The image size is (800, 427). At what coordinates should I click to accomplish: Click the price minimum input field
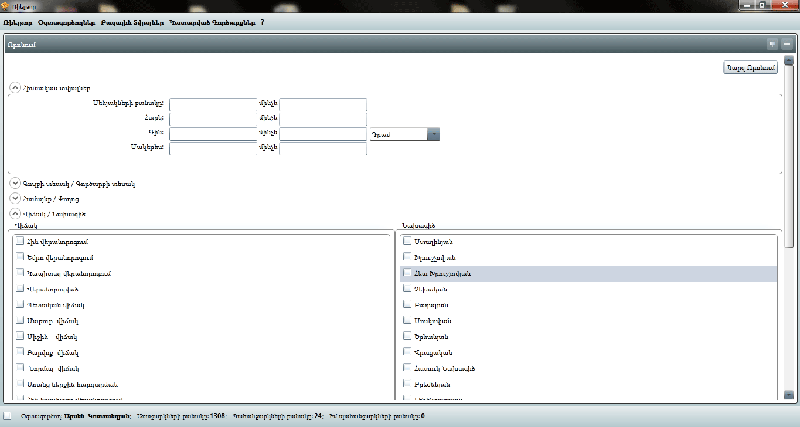pyautogui.click(x=213, y=134)
